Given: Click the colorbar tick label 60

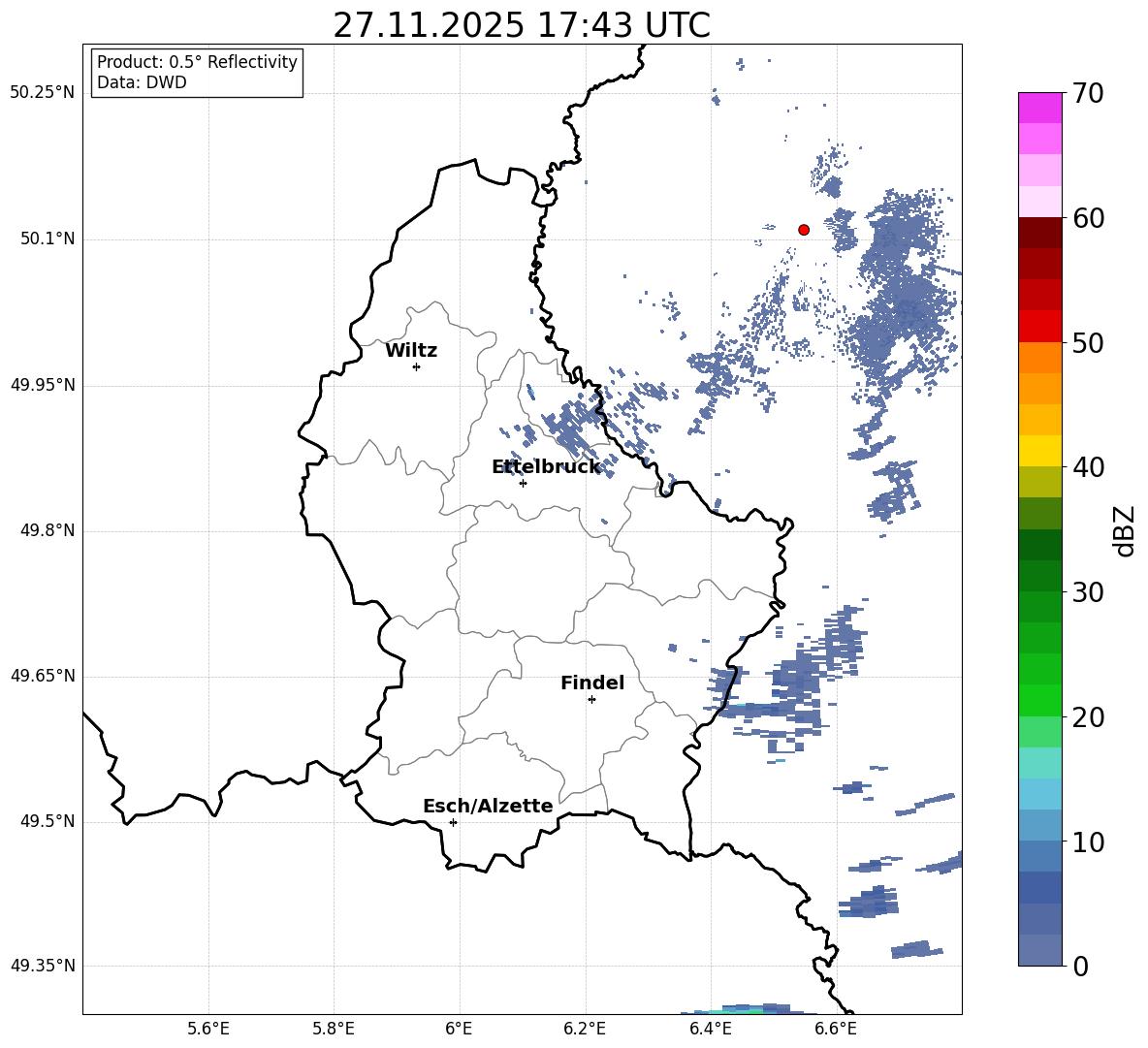Looking at the screenshot, I should tap(1088, 218).
